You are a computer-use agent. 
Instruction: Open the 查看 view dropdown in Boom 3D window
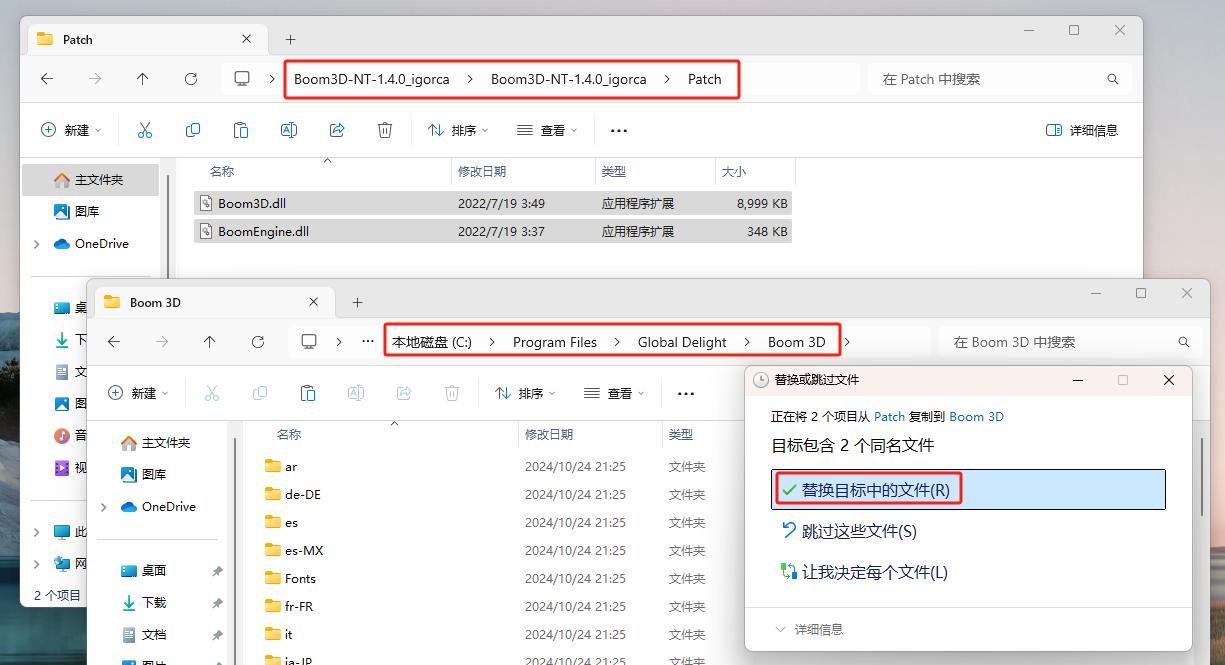coord(613,393)
